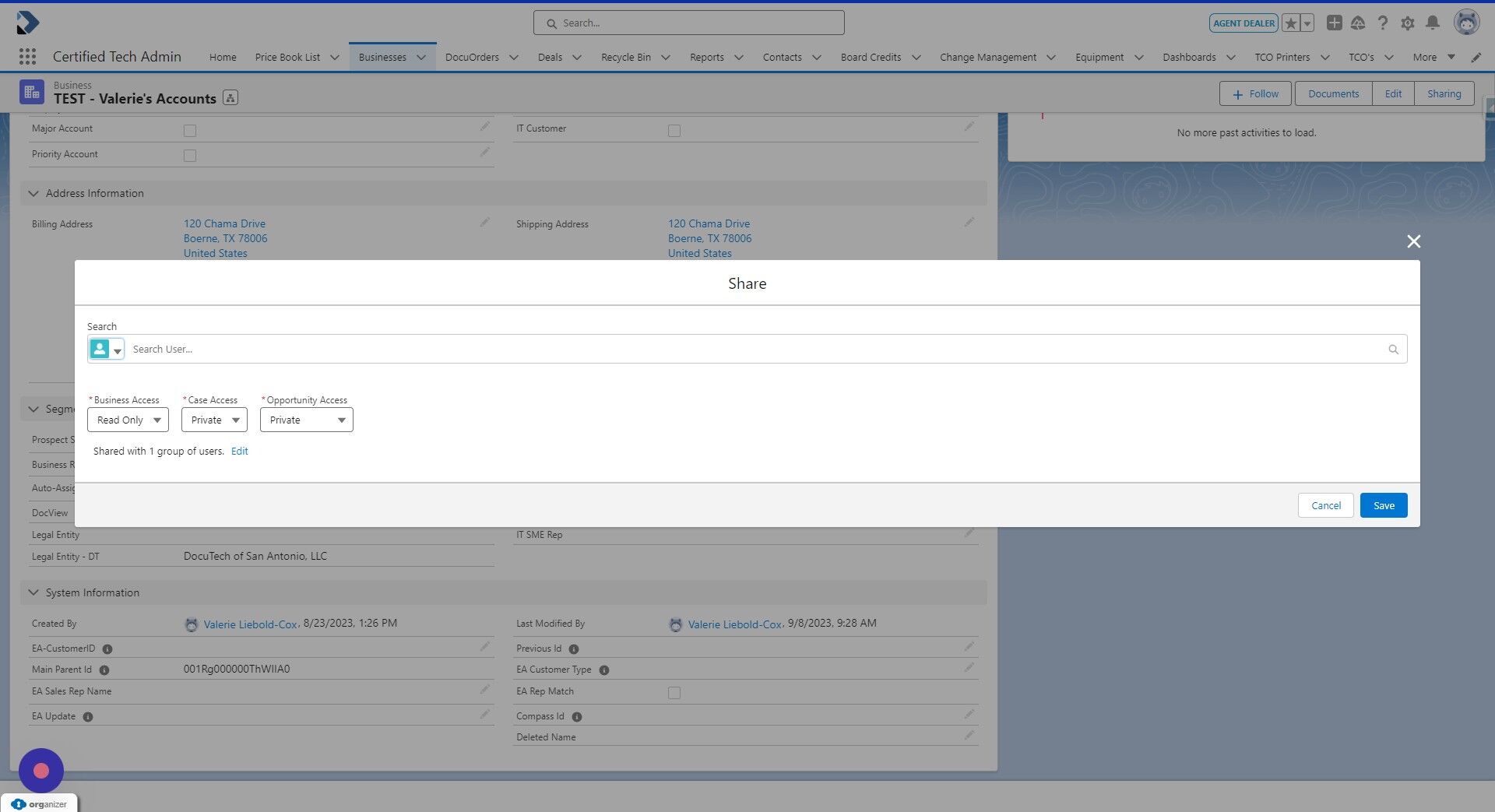Click the favorite star icon near Agent Dealer
The width and height of the screenshot is (1495, 812).
point(1291,23)
